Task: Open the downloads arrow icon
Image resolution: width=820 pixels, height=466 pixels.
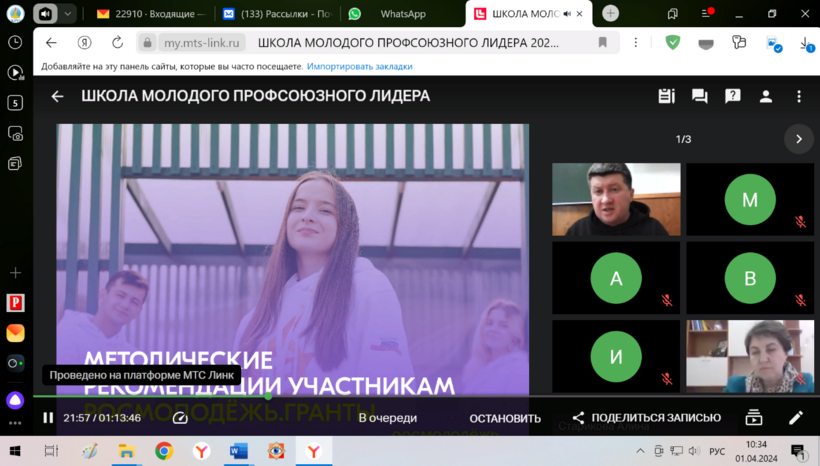Action: point(806,44)
